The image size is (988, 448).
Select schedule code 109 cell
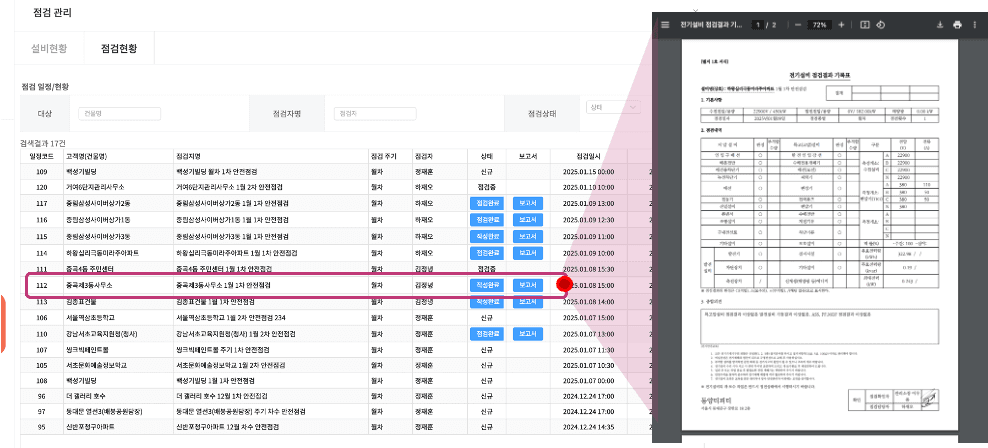coord(42,171)
